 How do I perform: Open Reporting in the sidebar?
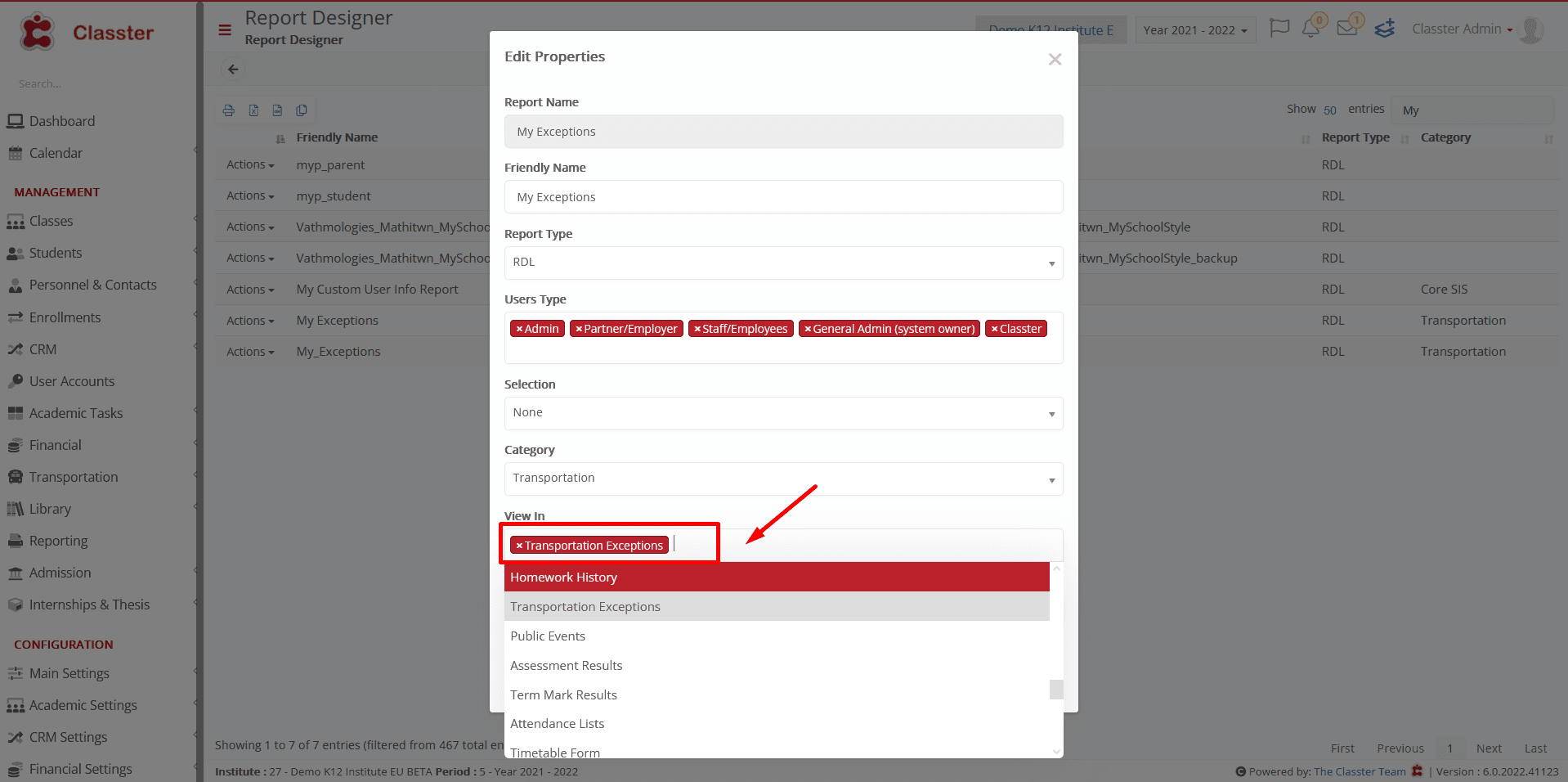click(x=58, y=541)
